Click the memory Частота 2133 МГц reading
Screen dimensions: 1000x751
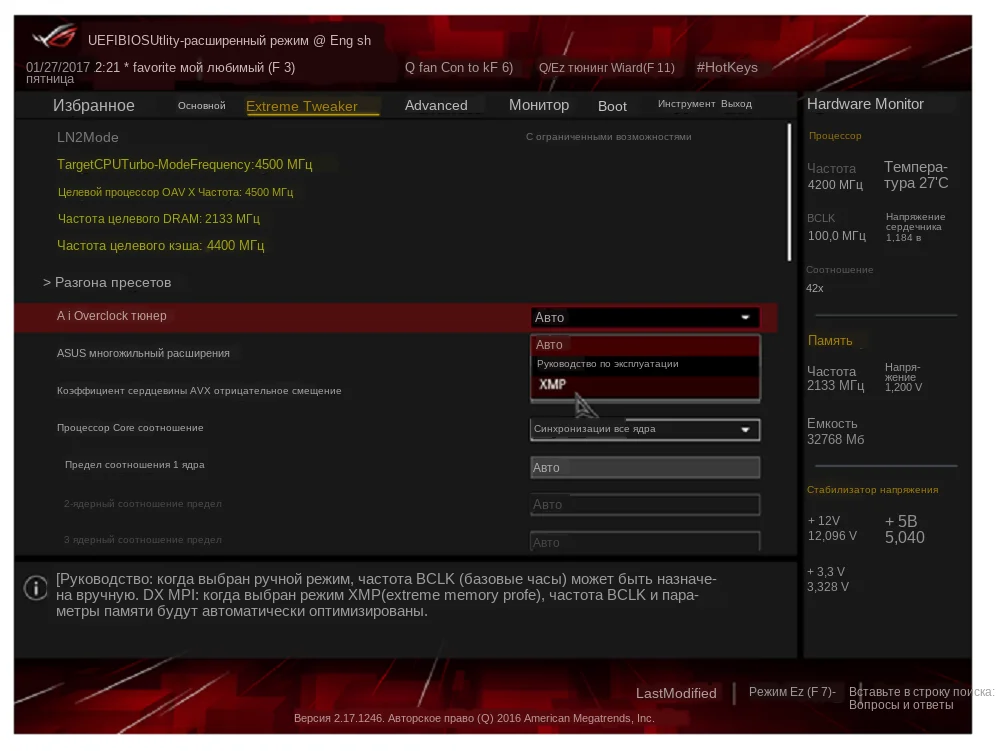pyautogui.click(x=835, y=379)
